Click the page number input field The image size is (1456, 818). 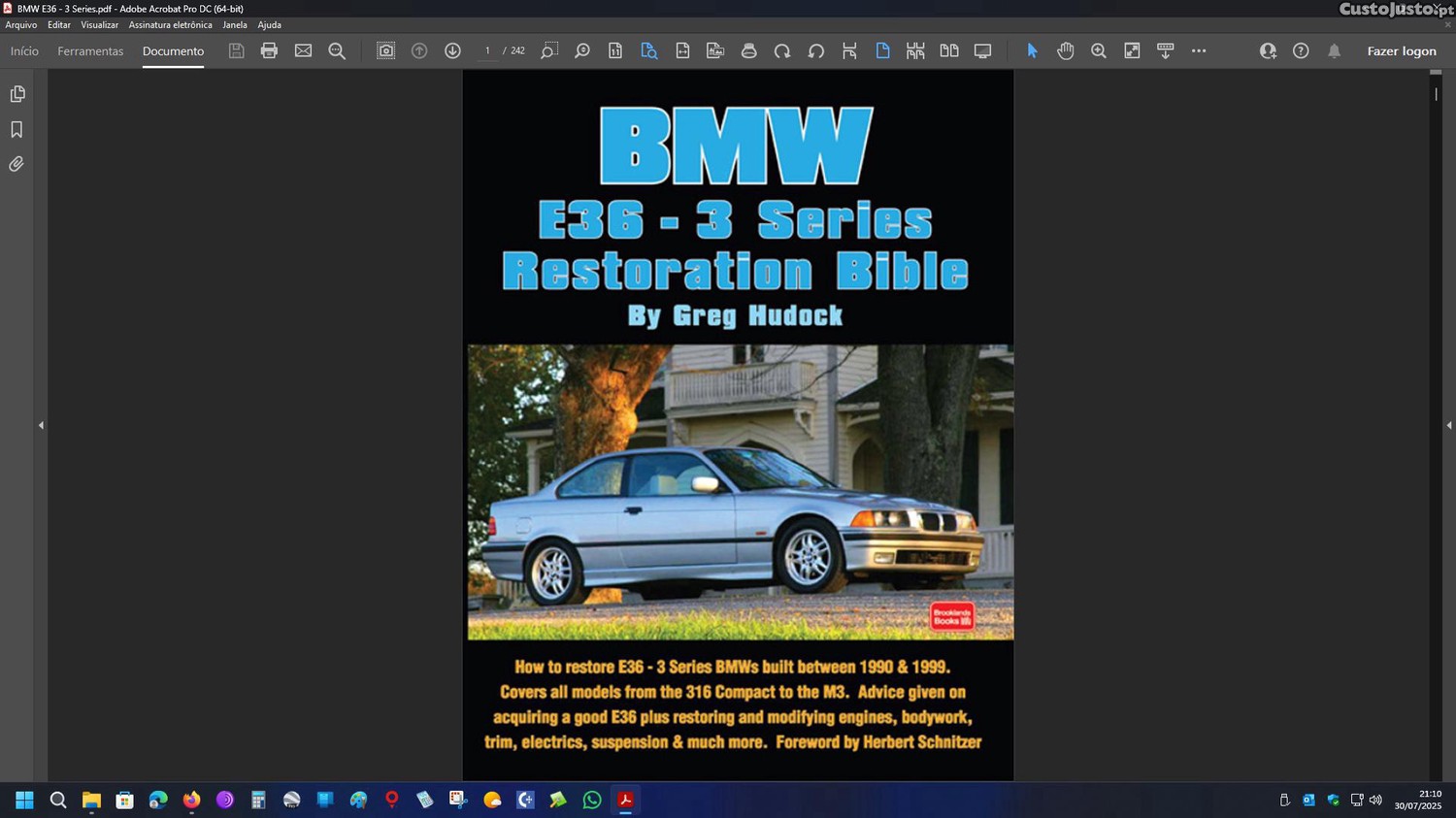(x=487, y=50)
